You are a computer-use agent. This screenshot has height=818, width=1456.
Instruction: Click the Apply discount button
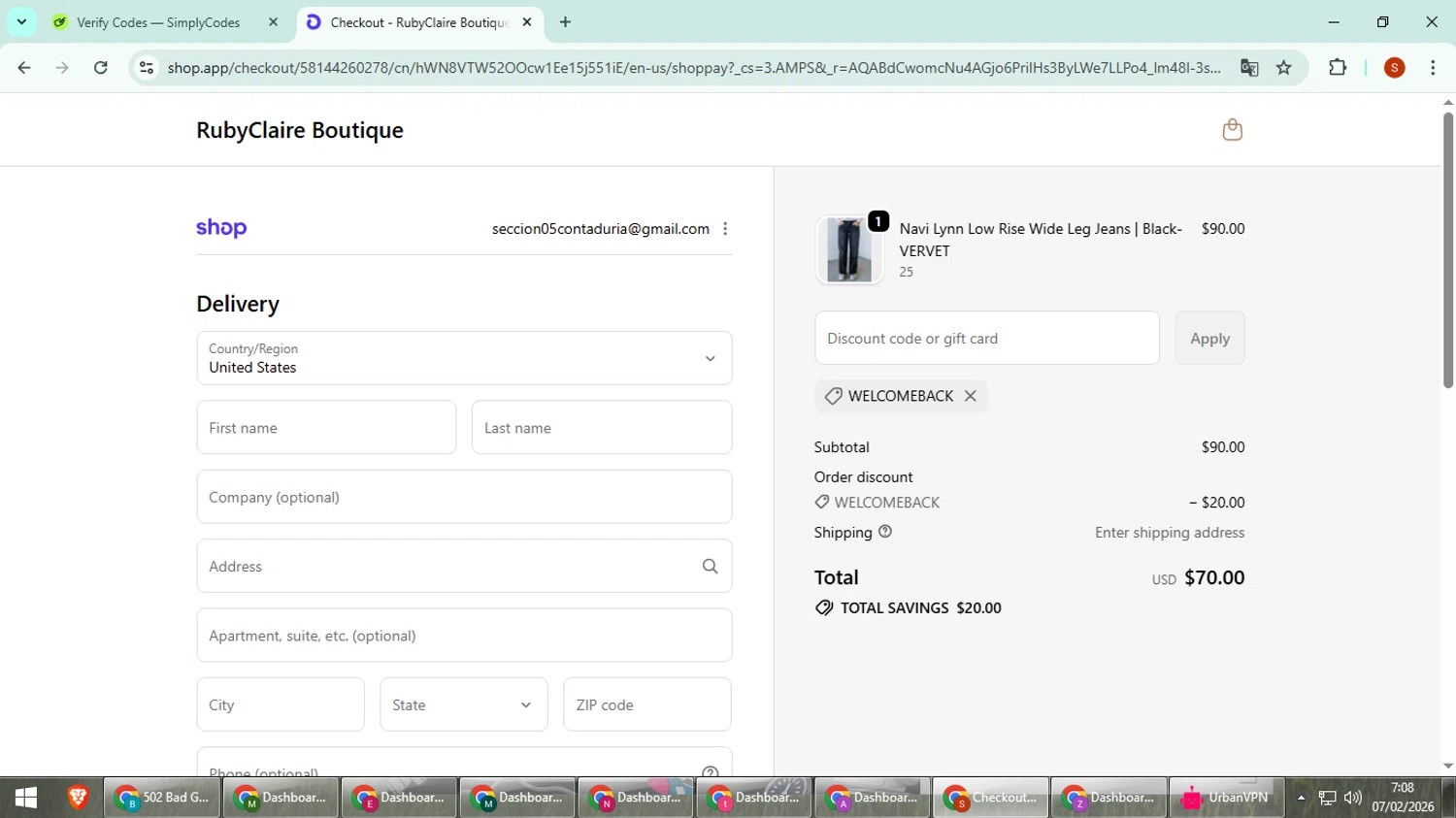(x=1209, y=339)
